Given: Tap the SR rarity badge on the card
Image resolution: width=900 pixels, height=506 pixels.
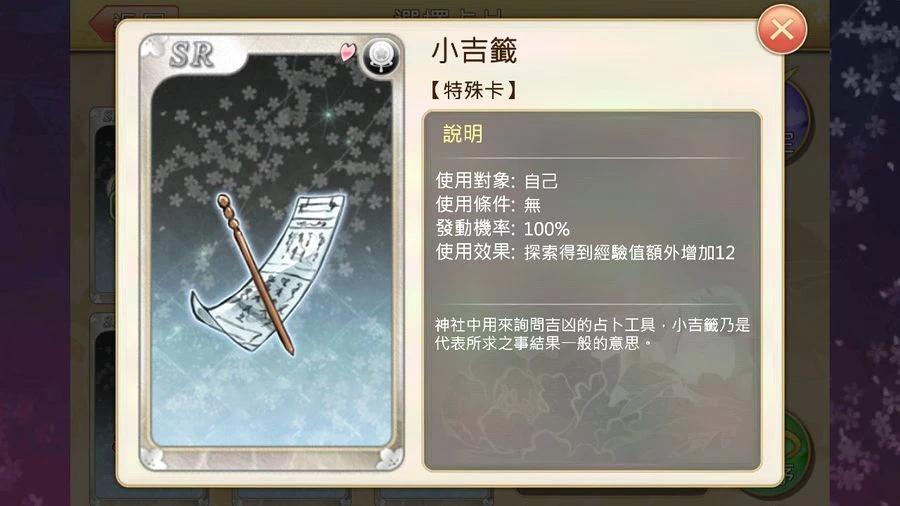Looking at the screenshot, I should click(192, 56).
